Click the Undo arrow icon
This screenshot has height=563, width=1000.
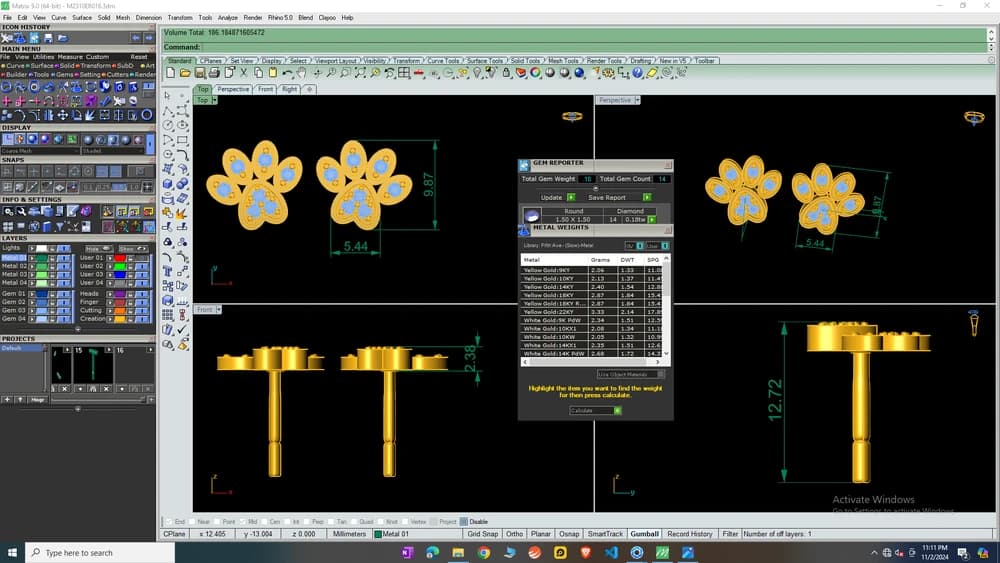(x=288, y=73)
